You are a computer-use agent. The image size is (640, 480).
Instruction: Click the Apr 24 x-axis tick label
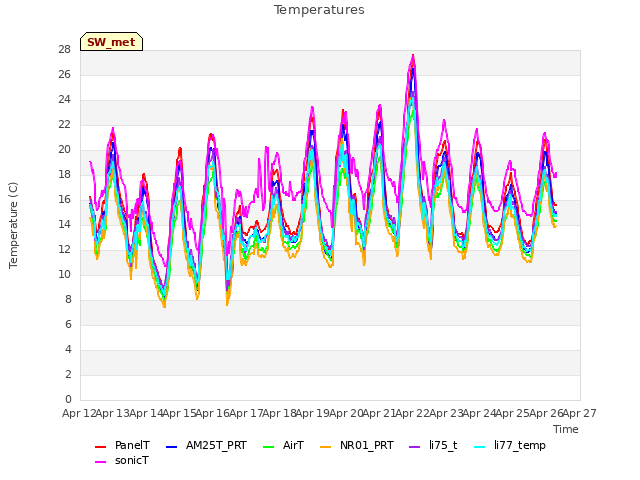point(479,413)
